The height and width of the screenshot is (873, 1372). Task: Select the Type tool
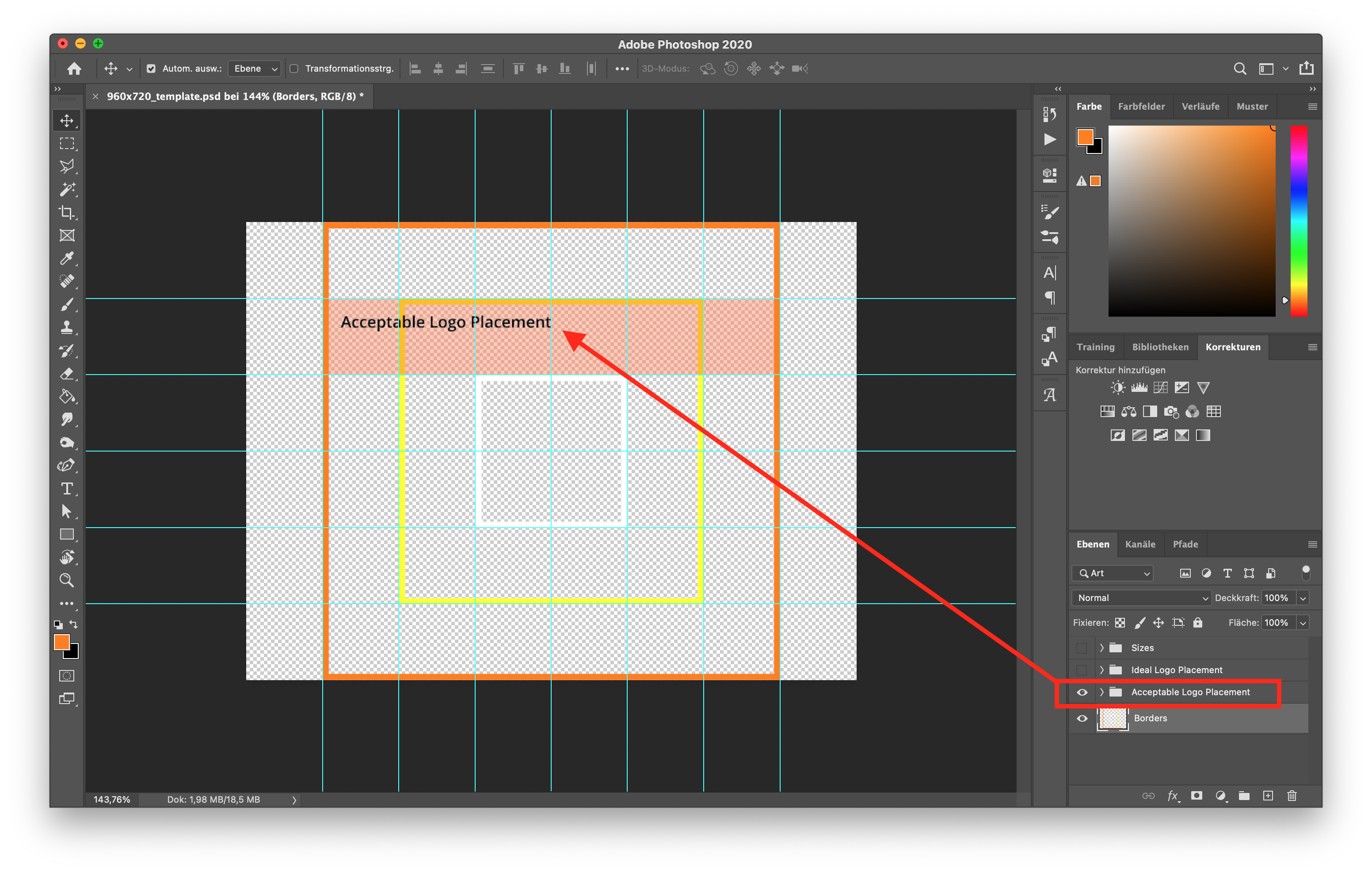(67, 489)
